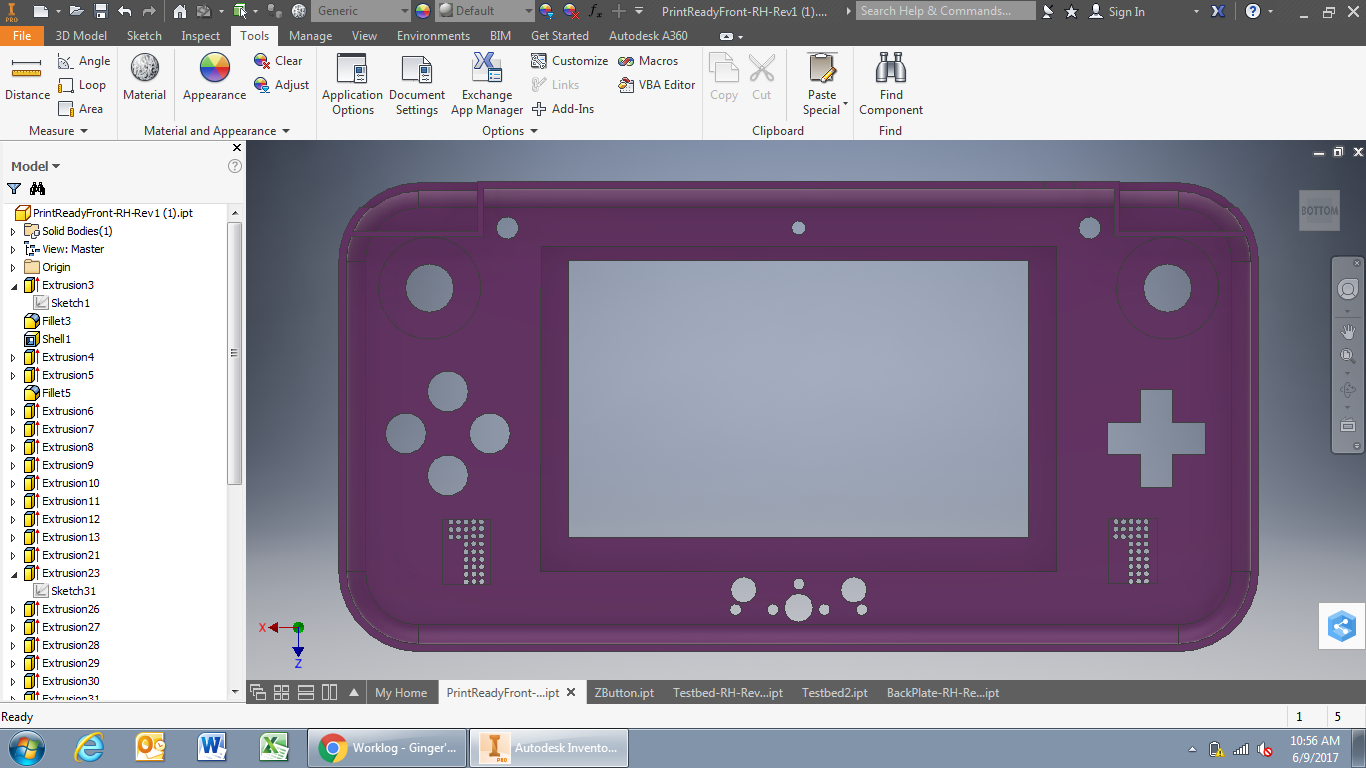Click the Paste Special clipboard icon

[x=822, y=68]
